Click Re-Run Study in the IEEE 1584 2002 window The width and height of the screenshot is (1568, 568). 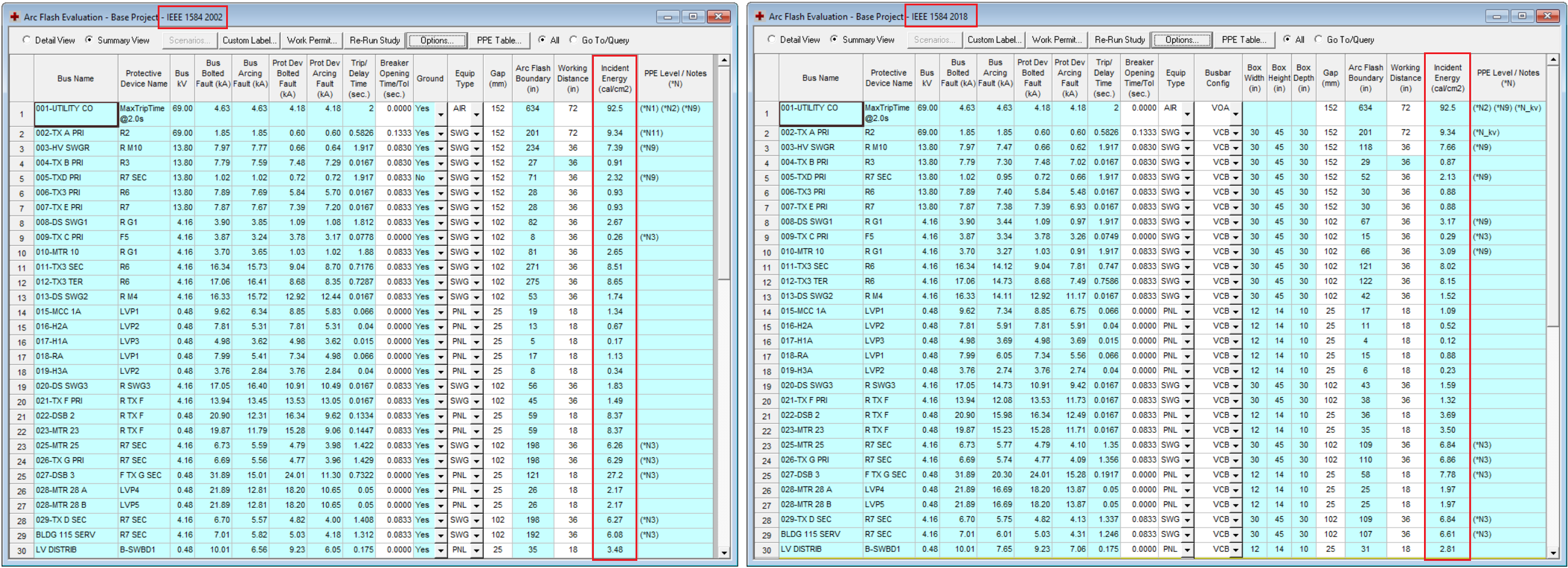tap(374, 40)
